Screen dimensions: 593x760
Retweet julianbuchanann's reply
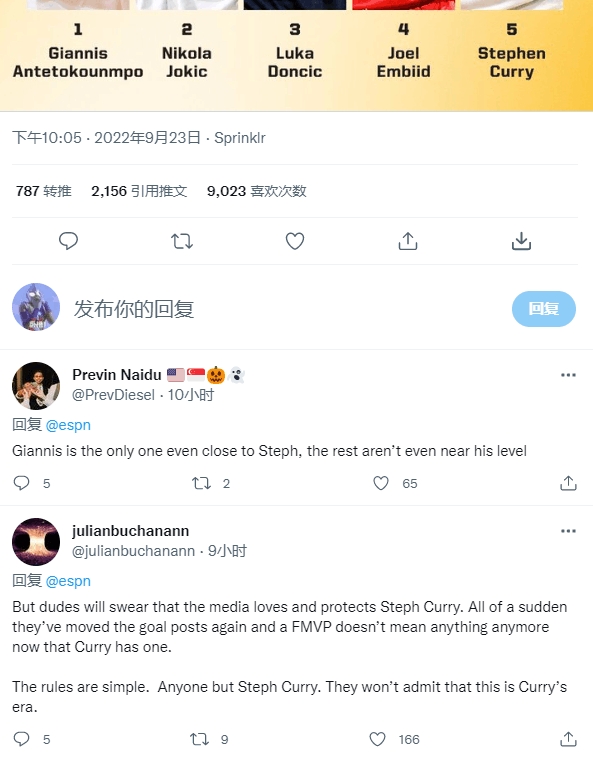(199, 739)
